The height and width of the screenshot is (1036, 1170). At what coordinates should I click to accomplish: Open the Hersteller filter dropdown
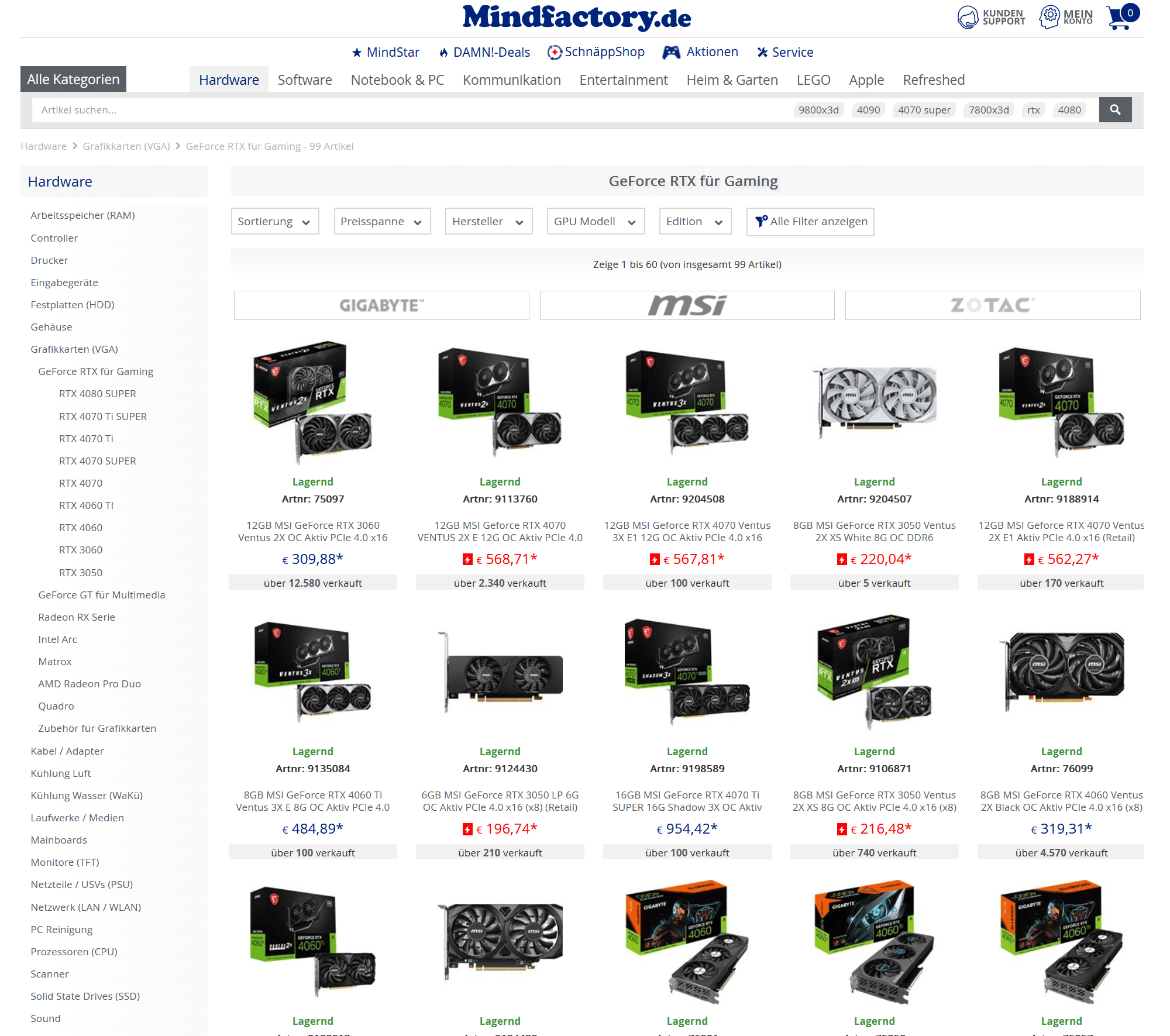pos(488,222)
